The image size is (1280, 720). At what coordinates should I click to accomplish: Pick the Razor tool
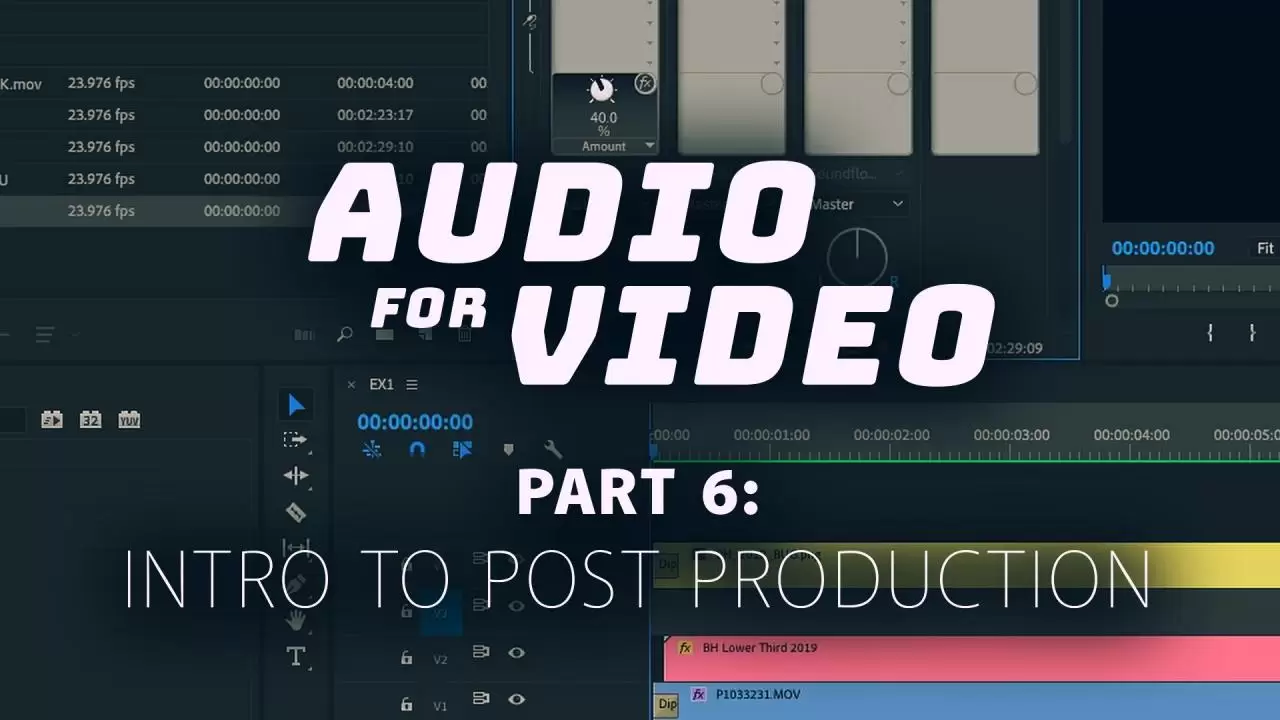pos(296,513)
